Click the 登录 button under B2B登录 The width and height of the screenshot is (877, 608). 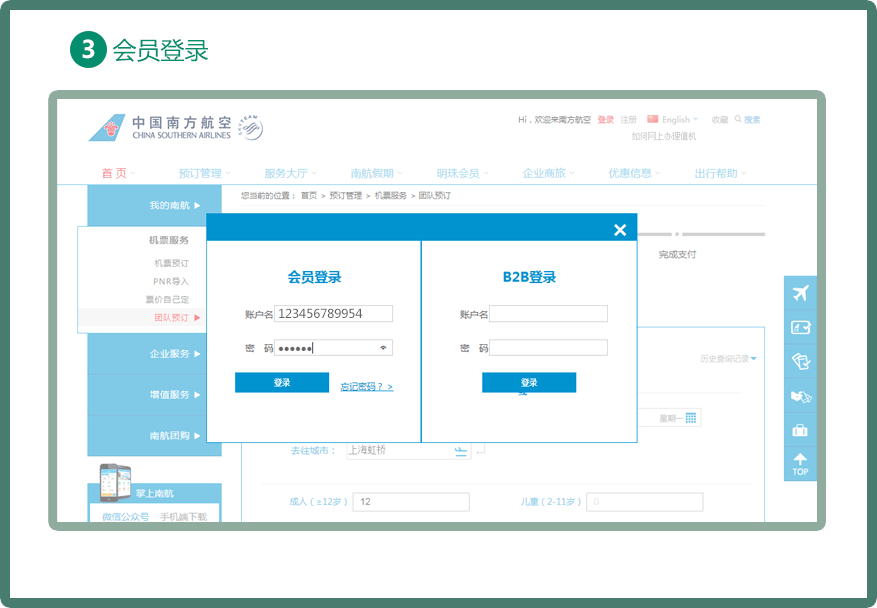click(x=529, y=383)
